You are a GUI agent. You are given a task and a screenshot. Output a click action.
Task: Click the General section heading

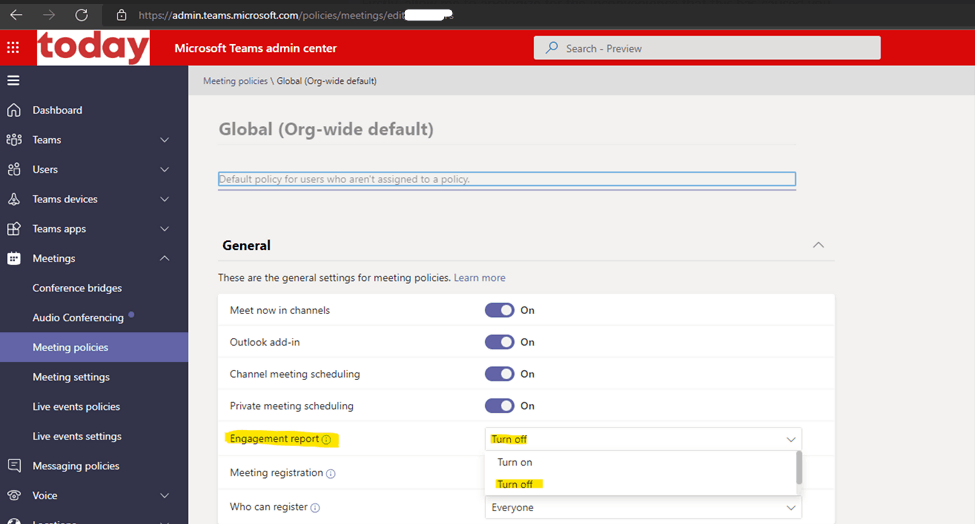point(246,246)
